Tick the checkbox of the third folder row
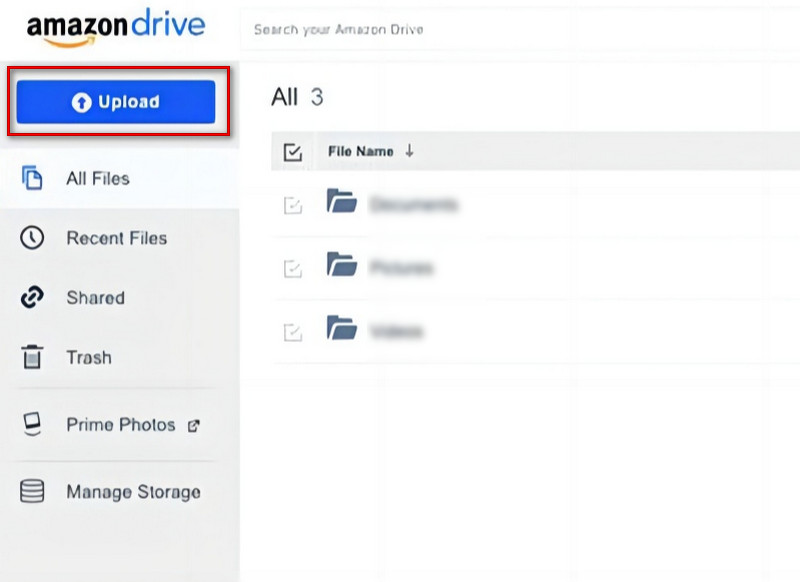 tap(293, 333)
